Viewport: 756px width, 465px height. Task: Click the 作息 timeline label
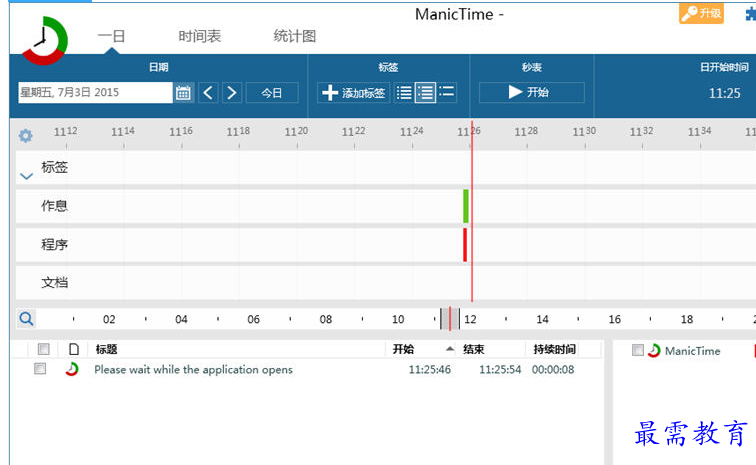click(x=54, y=206)
